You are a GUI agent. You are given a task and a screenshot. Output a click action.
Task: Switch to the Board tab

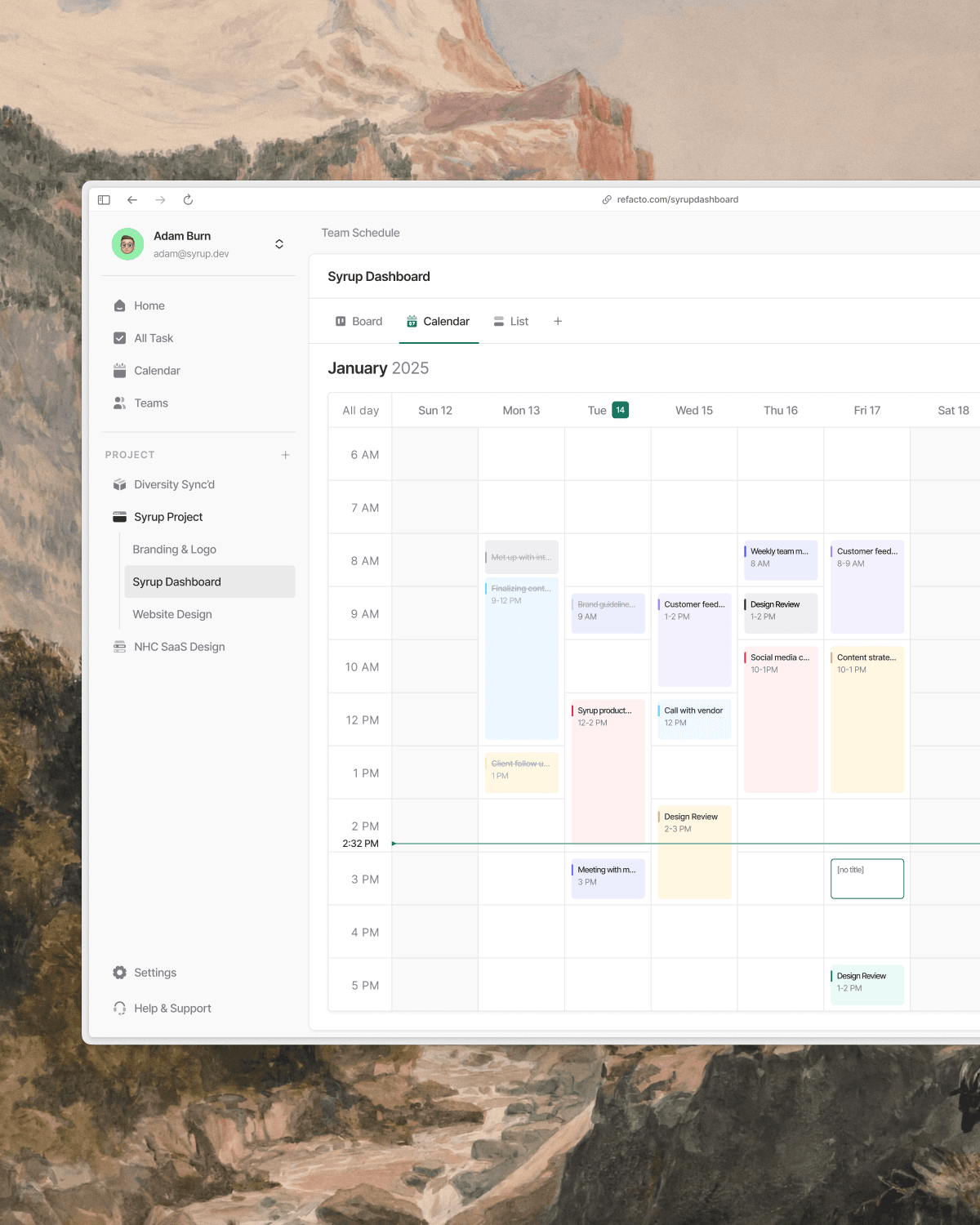(359, 322)
